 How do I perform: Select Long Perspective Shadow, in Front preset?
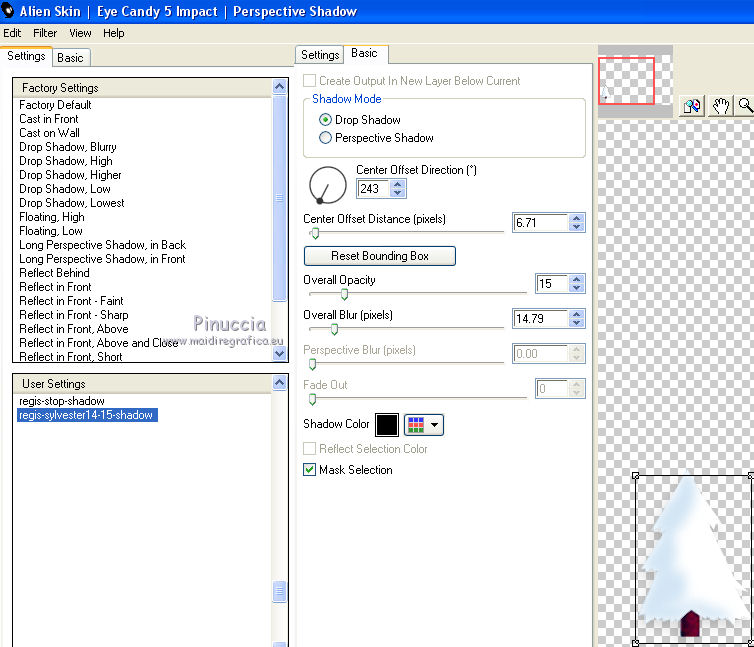(x=102, y=259)
